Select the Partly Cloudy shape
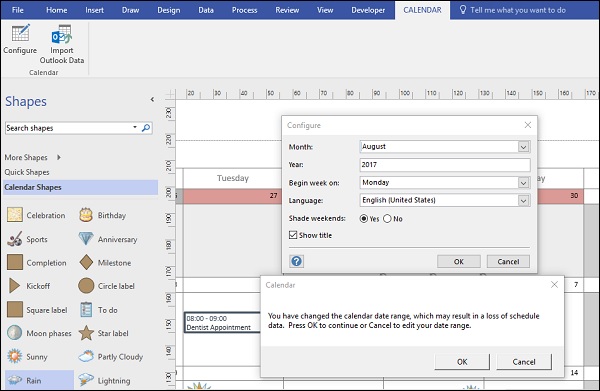Image resolution: width=600 pixels, height=391 pixels. click(111, 357)
